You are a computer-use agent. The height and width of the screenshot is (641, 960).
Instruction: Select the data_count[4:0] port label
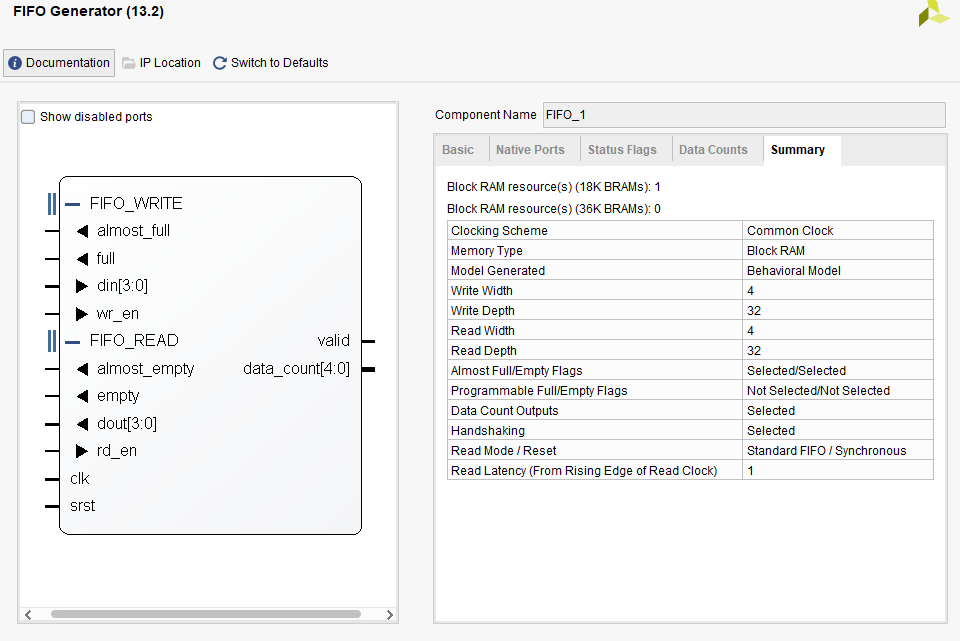click(x=296, y=369)
